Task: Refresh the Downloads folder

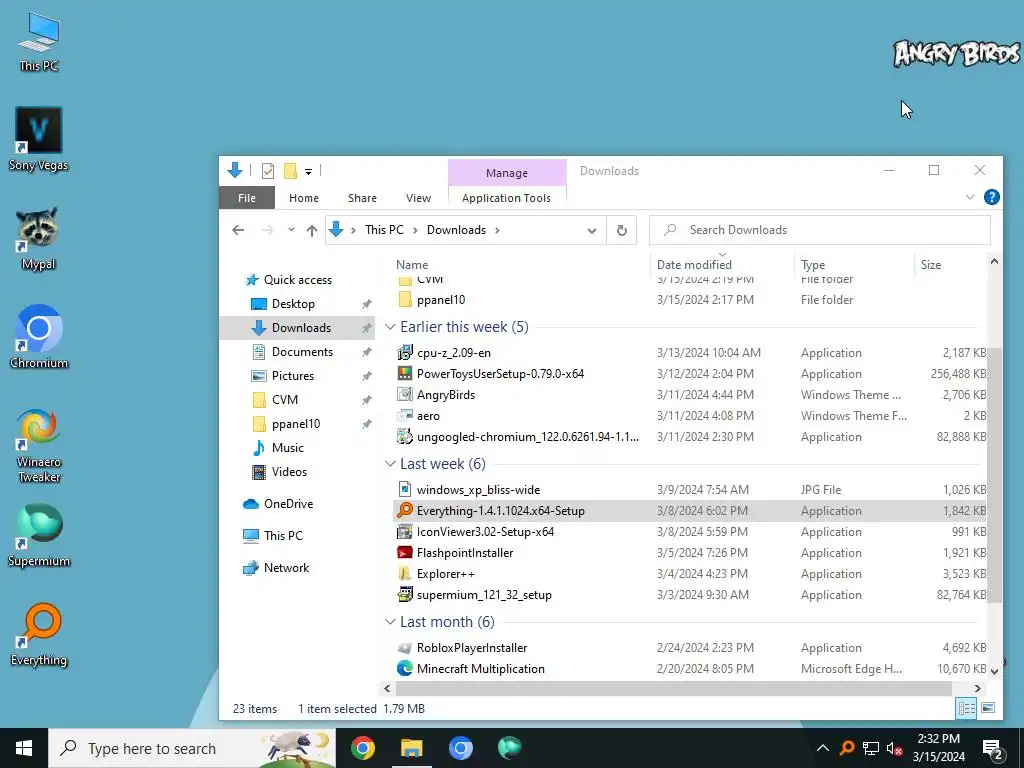Action: pyautogui.click(x=622, y=230)
